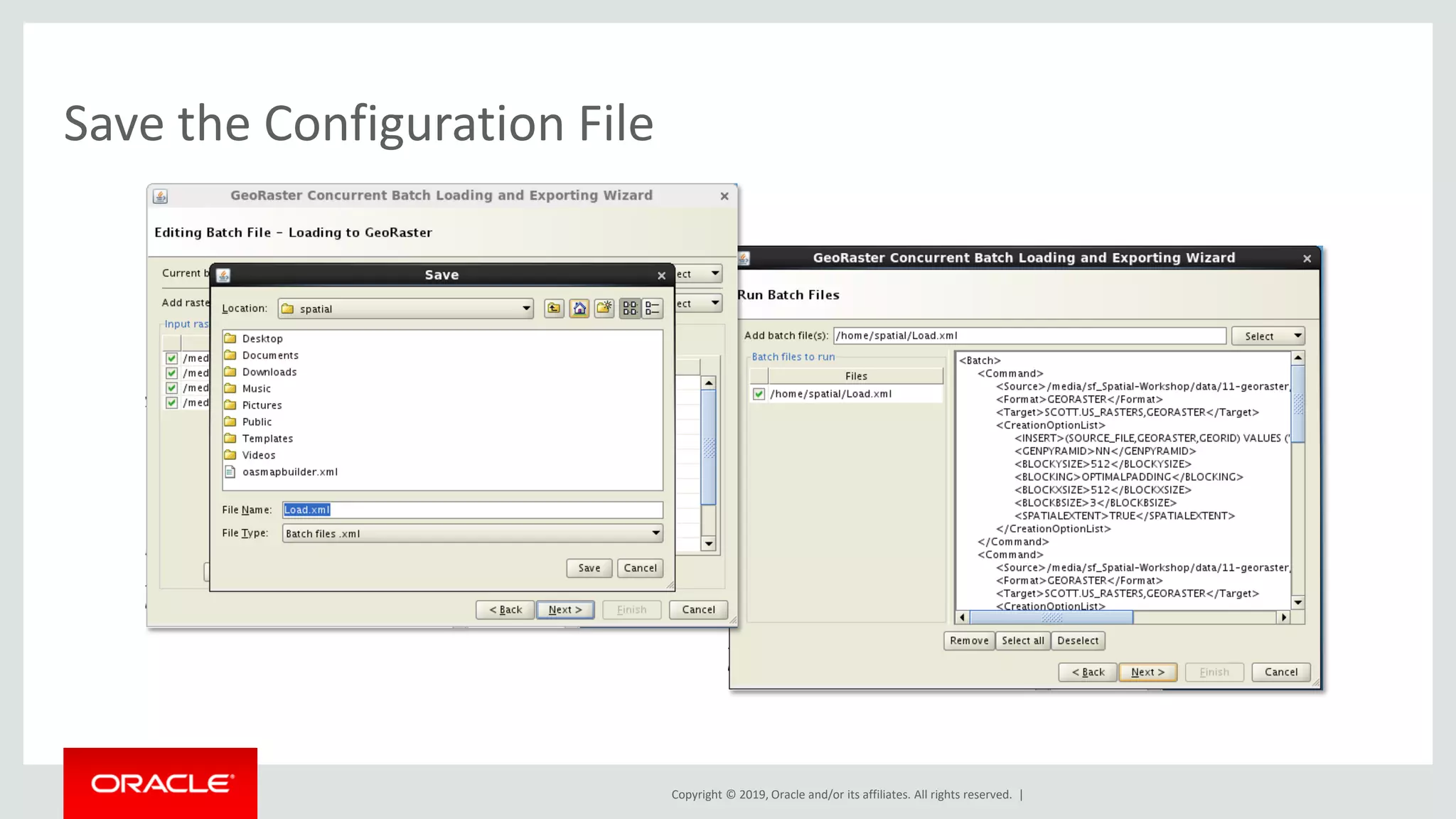Viewport: 1456px width, 819px height.
Task: Click Files column header in batch list
Action: [x=856, y=376]
